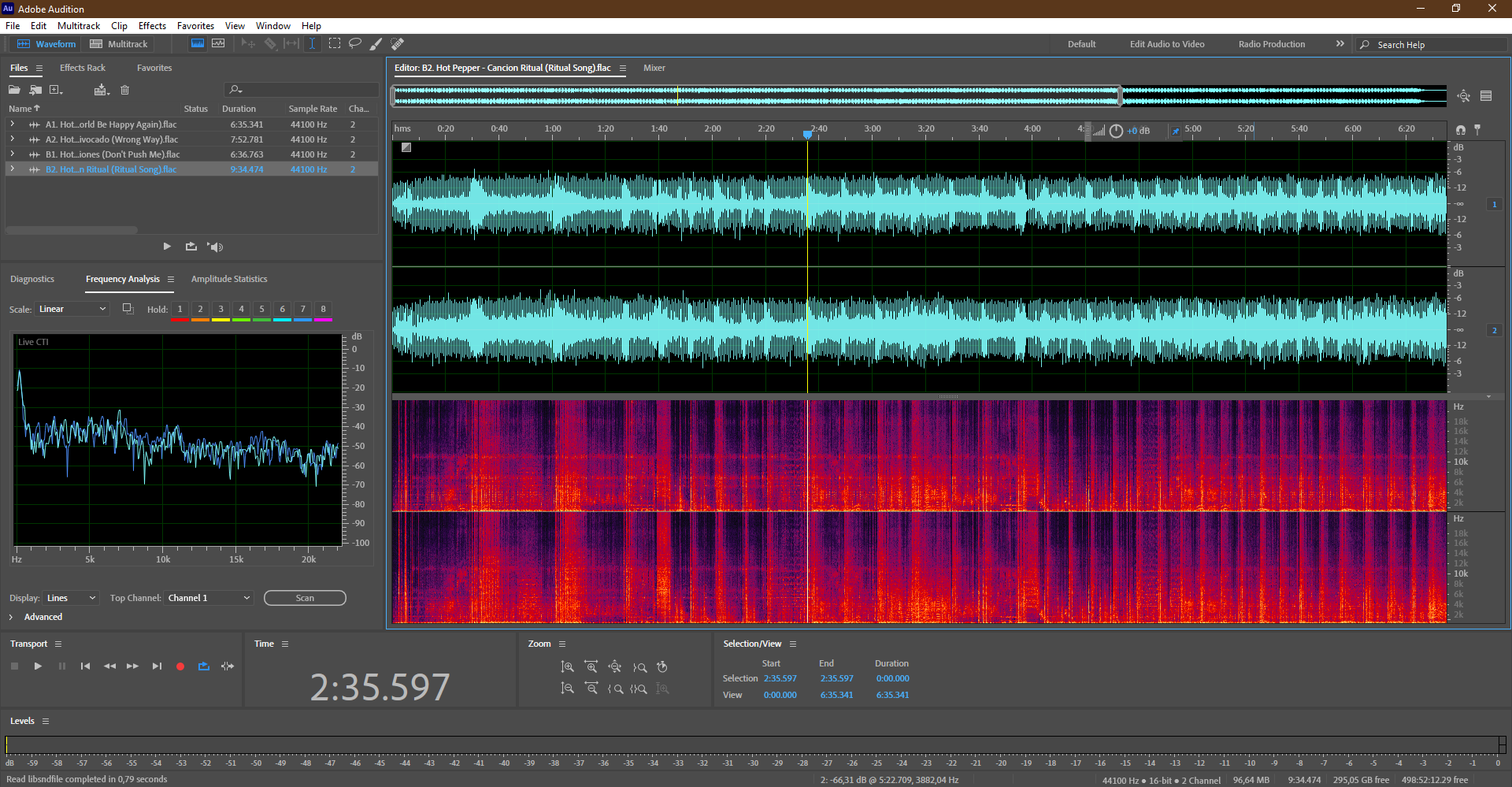Select the Paintbrush Selection tool
Image resolution: width=1512 pixels, height=787 pixels.
click(x=376, y=44)
